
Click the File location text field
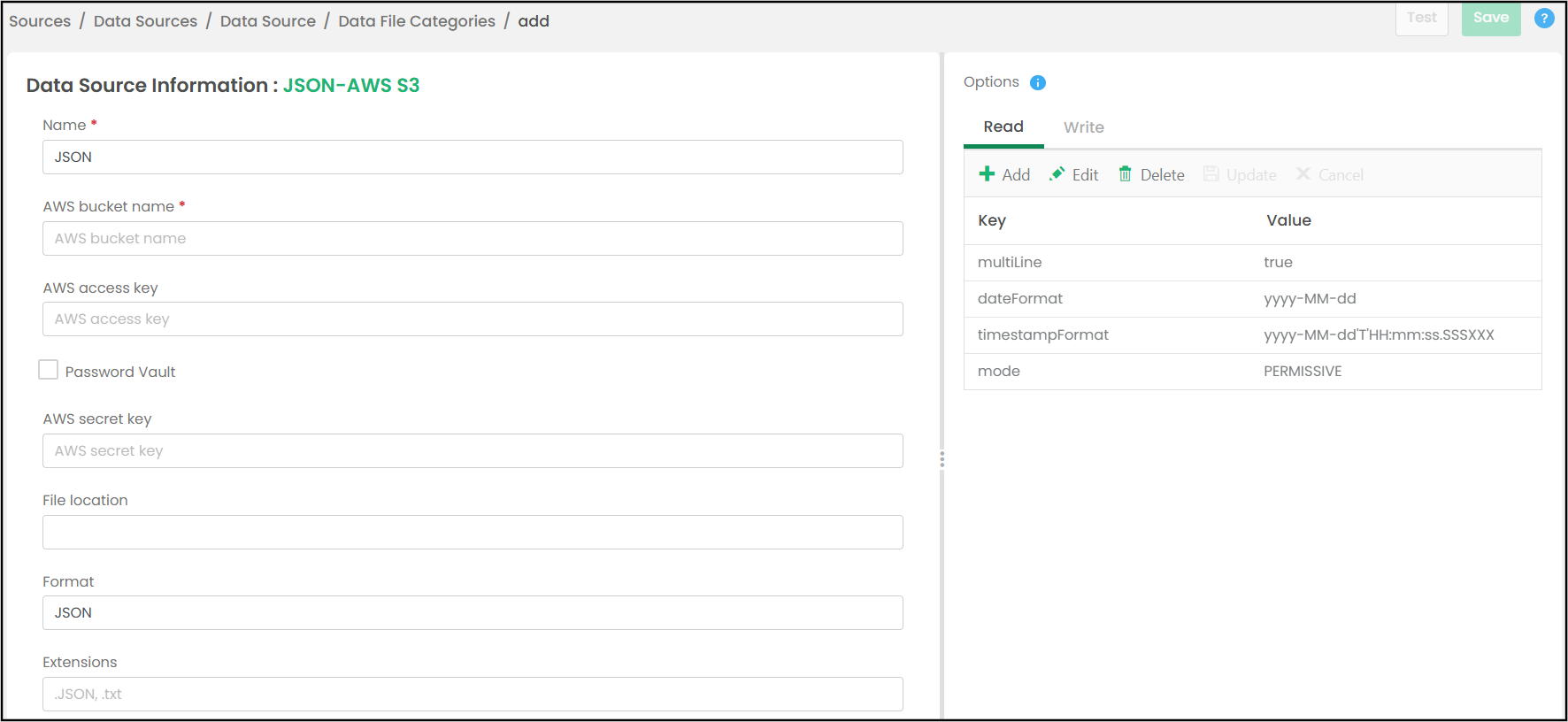pyautogui.click(x=473, y=533)
